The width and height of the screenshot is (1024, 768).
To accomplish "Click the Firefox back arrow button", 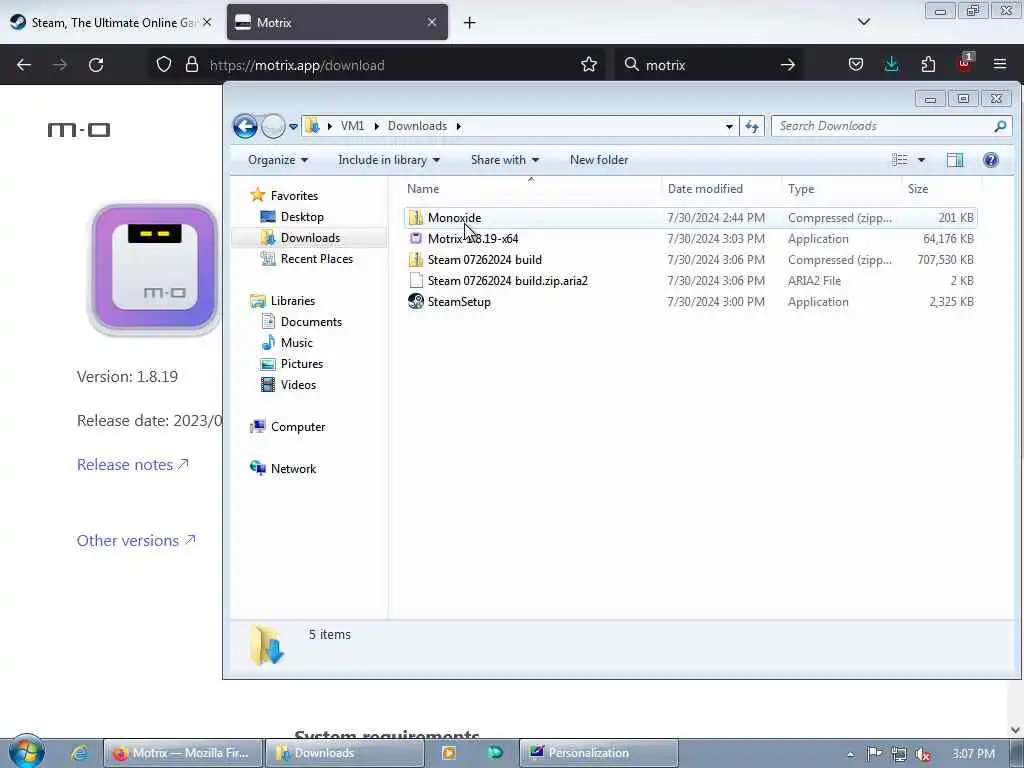I will 24,65.
